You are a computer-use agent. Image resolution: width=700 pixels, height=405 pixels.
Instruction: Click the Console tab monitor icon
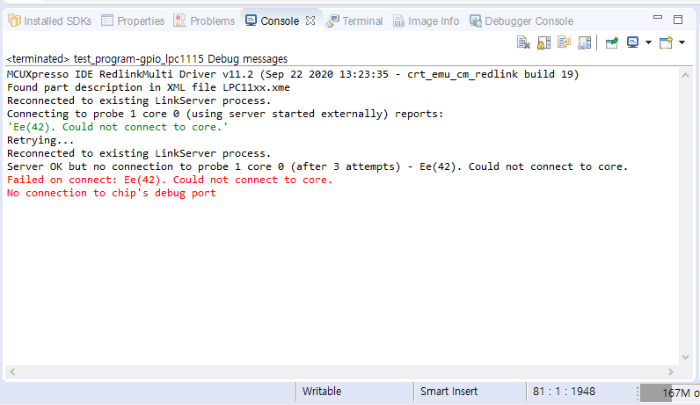pyautogui.click(x=251, y=21)
